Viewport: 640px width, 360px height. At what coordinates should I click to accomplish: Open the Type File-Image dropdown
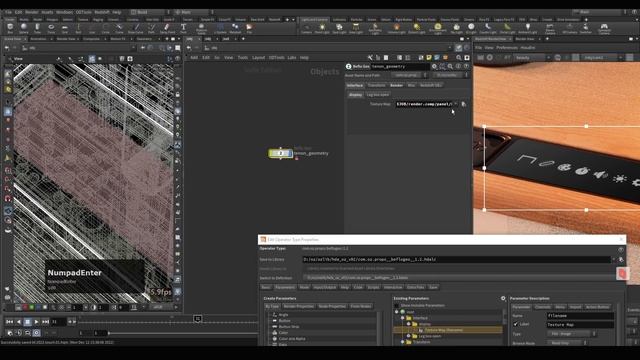coord(571,334)
